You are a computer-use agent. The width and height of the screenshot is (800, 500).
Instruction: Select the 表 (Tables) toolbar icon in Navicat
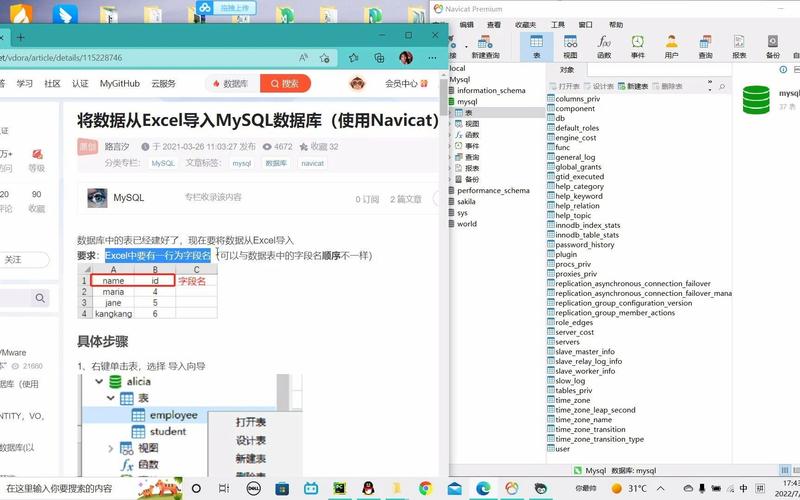pos(536,46)
